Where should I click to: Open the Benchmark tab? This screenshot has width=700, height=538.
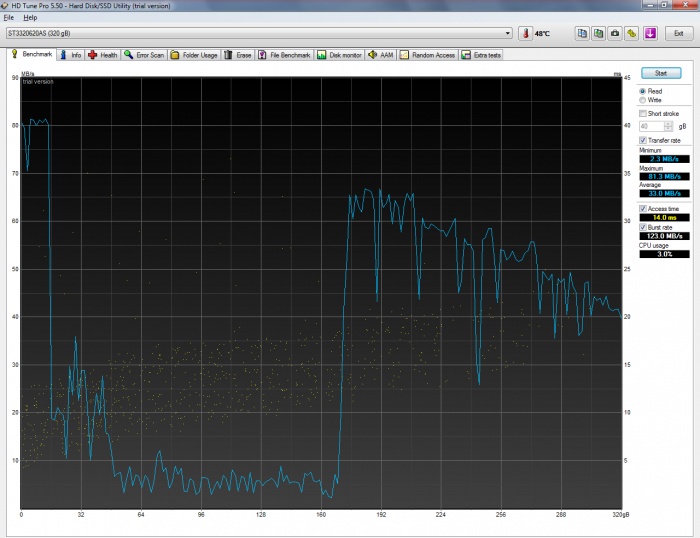click(x=32, y=54)
